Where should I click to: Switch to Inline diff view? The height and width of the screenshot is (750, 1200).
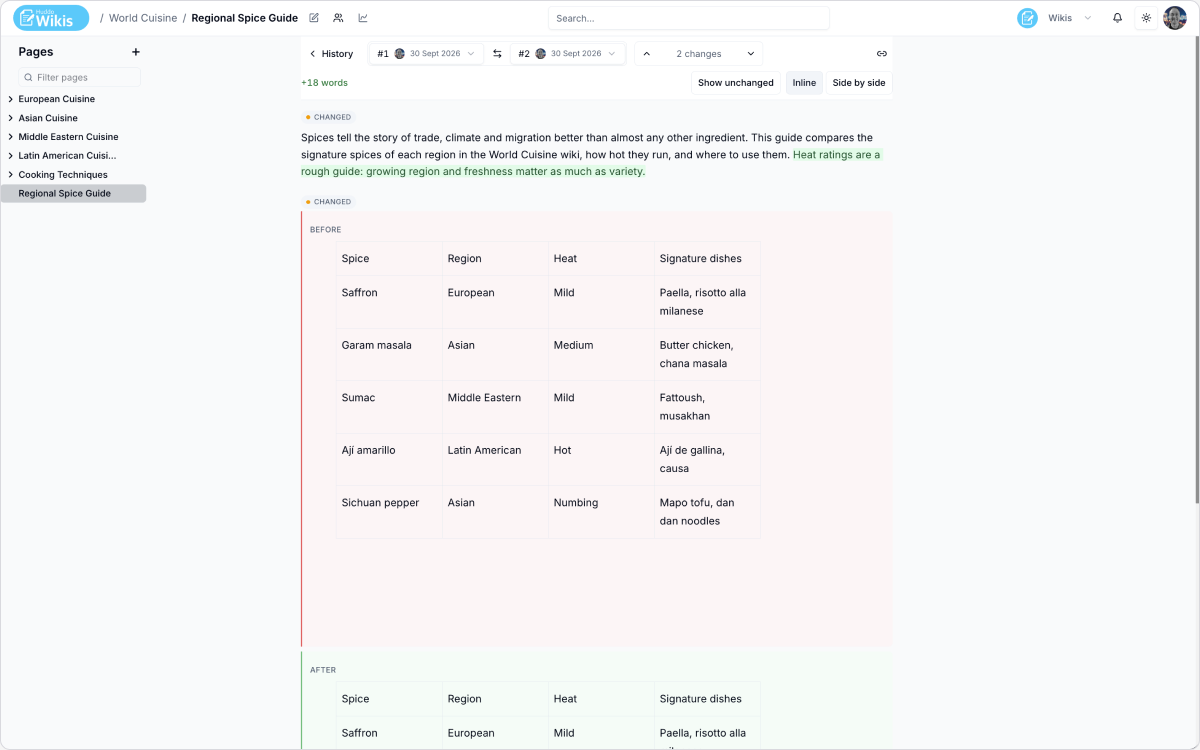tap(804, 83)
